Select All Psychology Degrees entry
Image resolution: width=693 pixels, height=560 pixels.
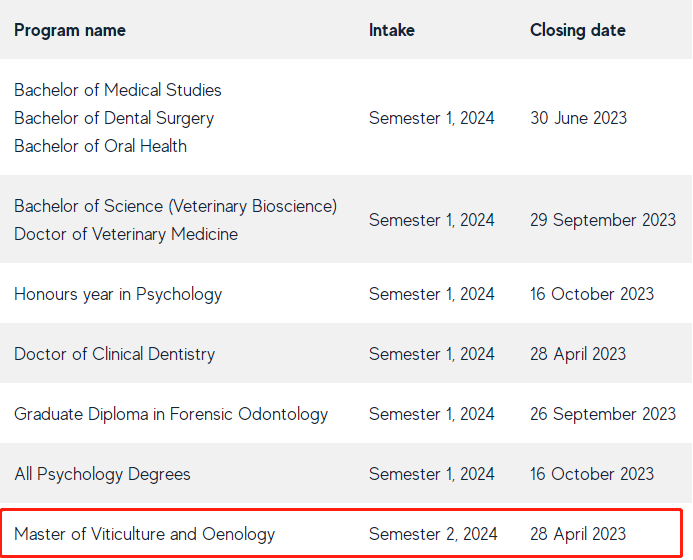tap(102, 474)
